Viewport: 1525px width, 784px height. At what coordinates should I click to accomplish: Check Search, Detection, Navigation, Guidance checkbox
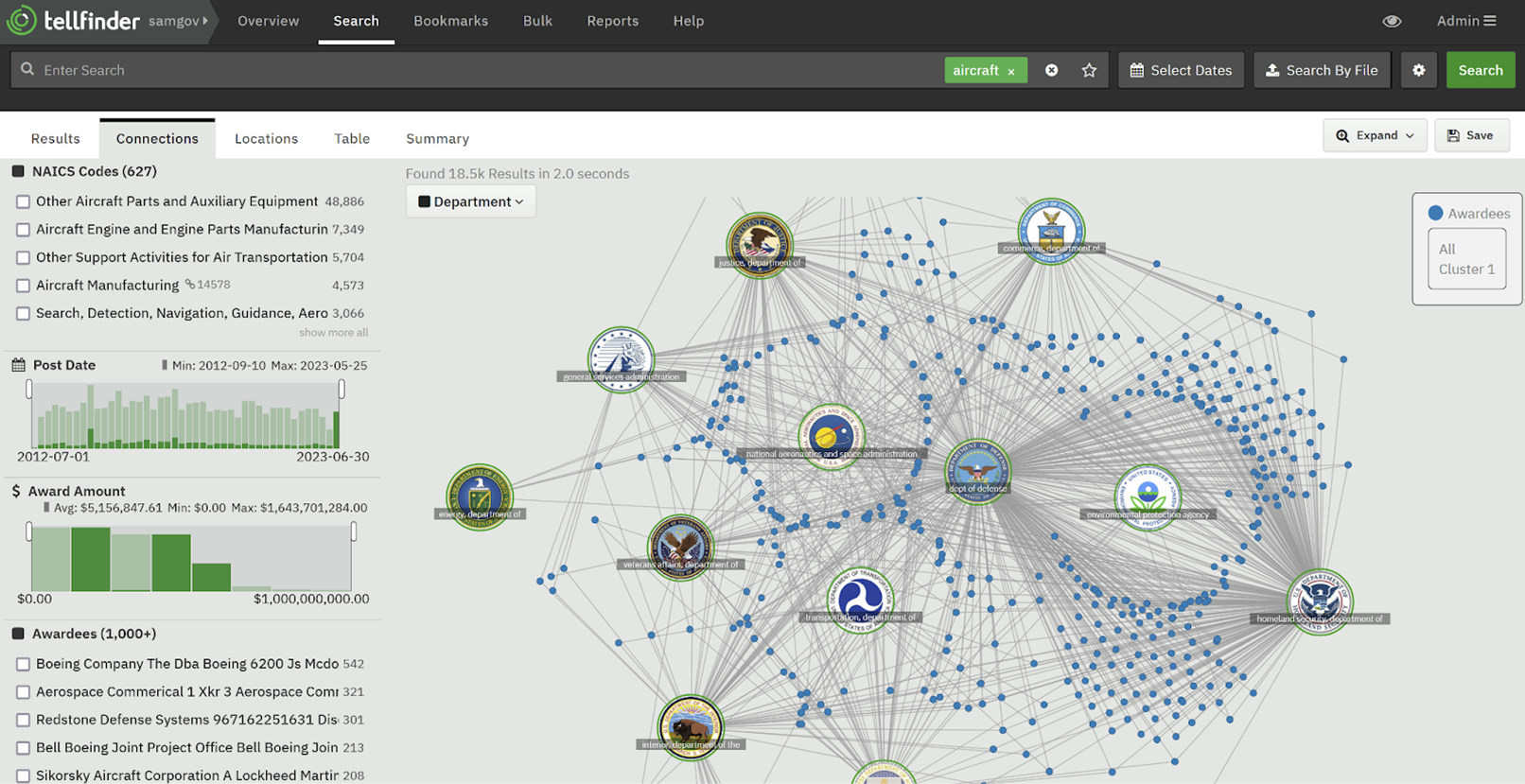(23, 313)
